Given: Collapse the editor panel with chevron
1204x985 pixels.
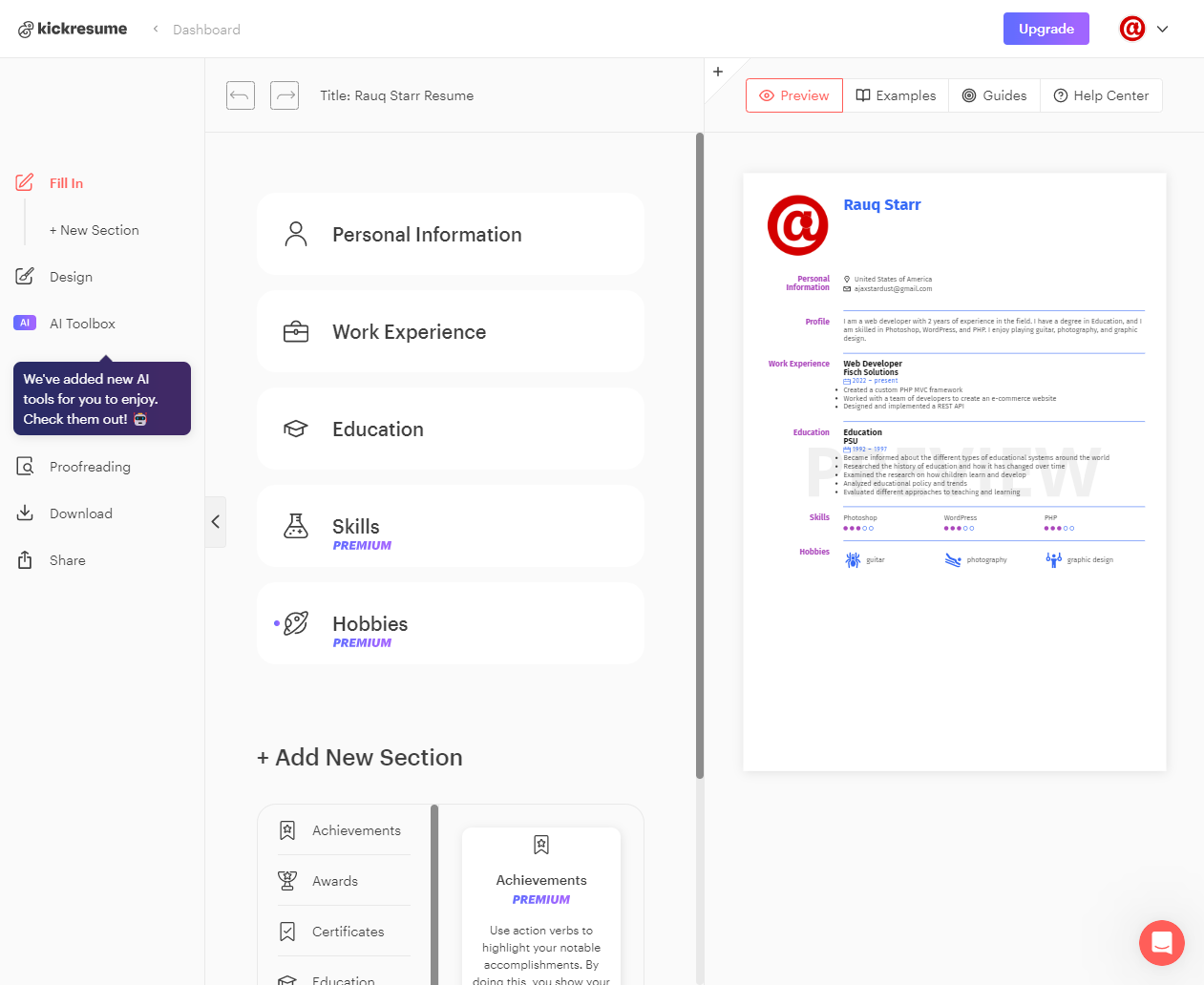Looking at the screenshot, I should 216,521.
